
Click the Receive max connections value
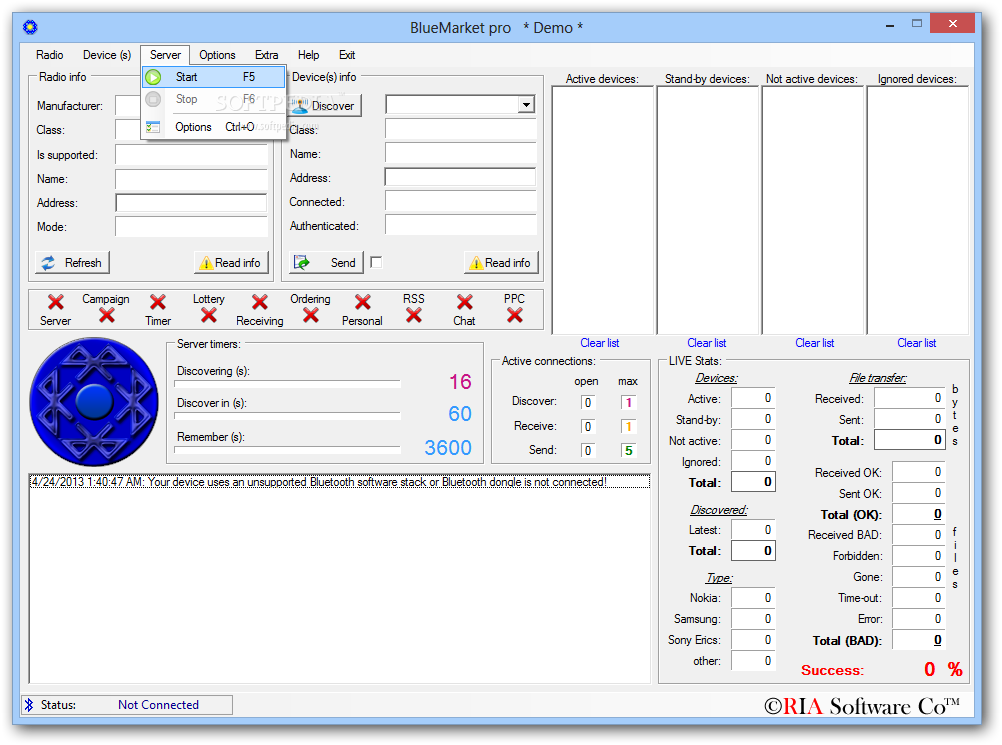pos(628,426)
